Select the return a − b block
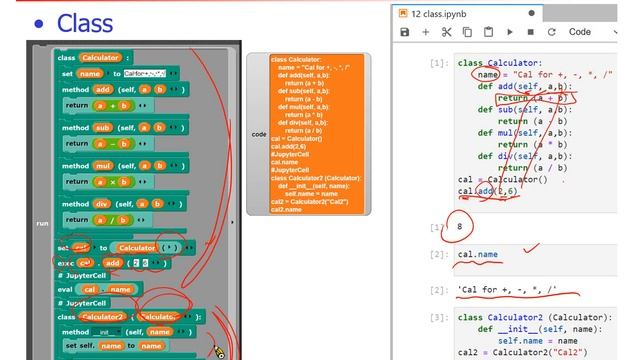The image size is (640, 360). point(108,144)
